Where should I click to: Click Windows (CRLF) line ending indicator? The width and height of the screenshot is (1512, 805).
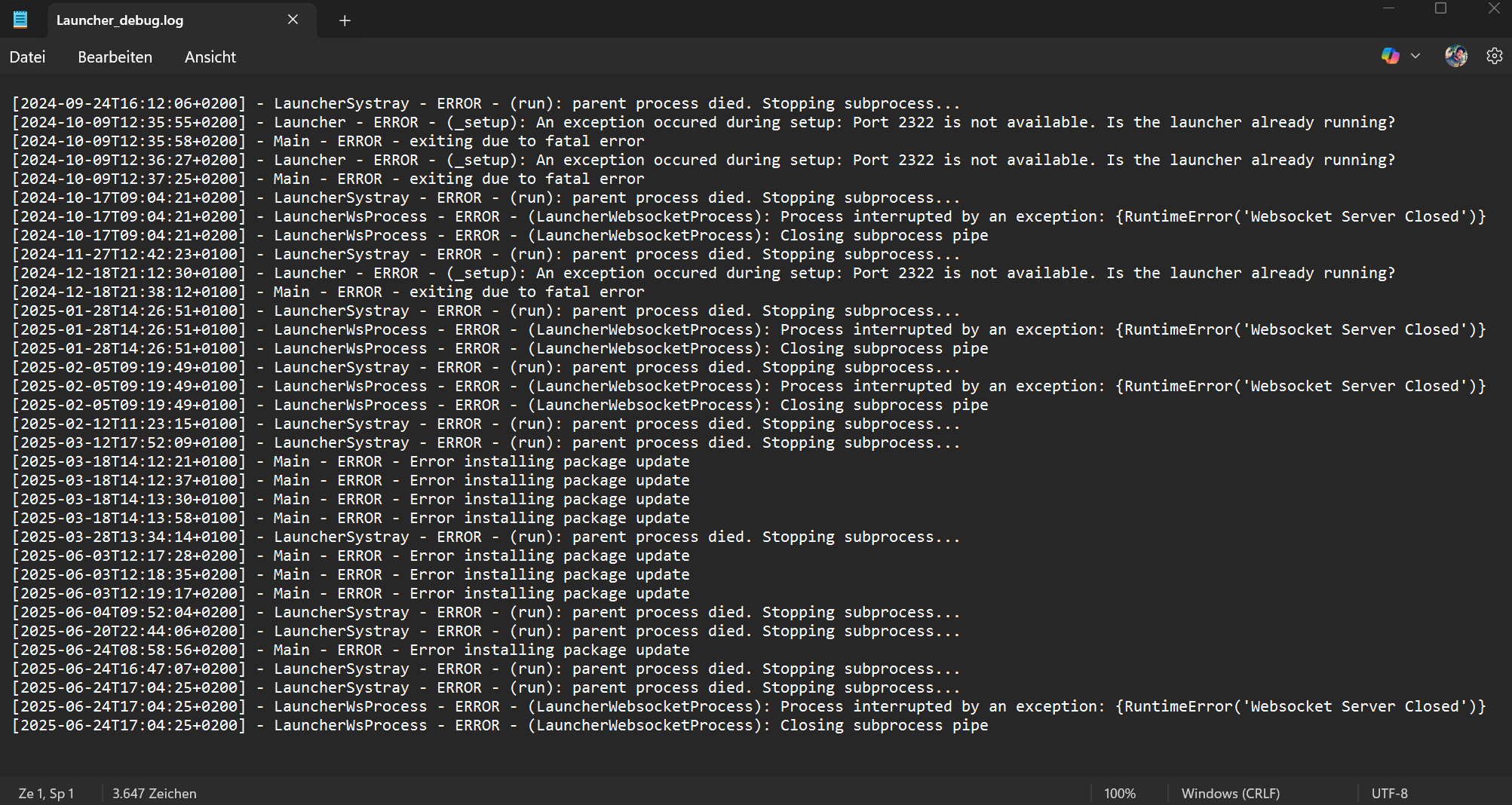click(1230, 793)
